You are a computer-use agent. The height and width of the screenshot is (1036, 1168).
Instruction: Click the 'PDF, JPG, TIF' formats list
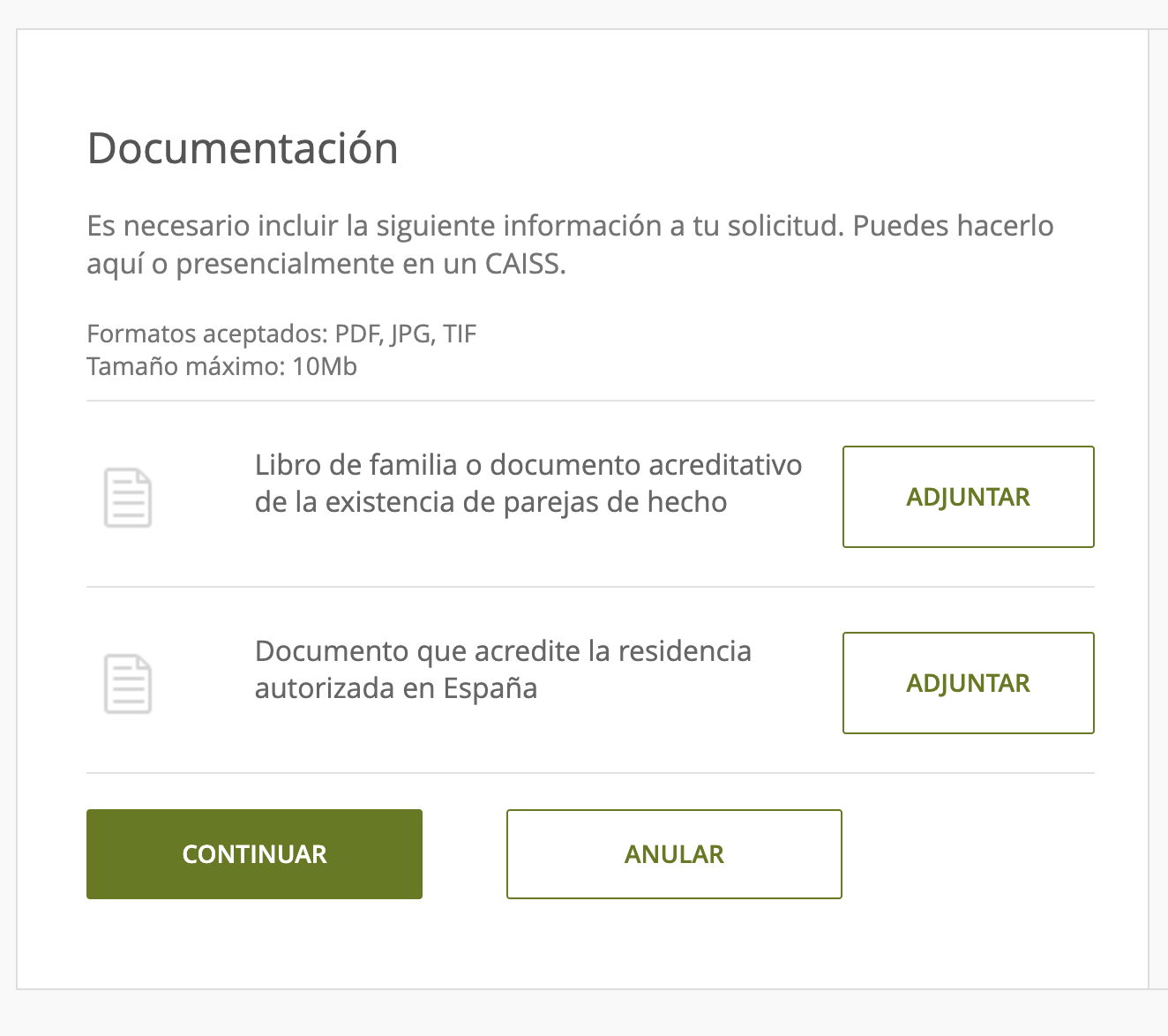(406, 334)
